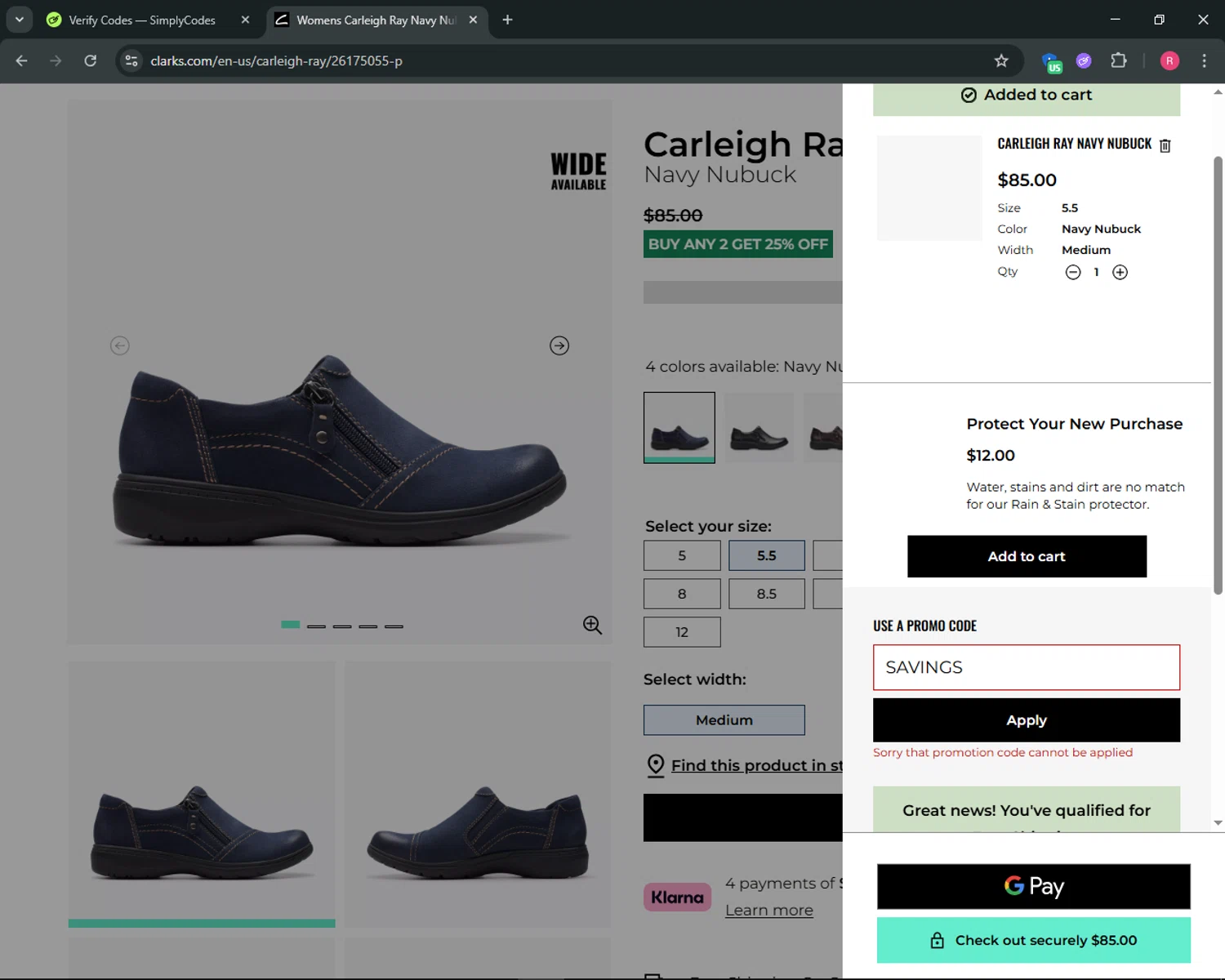The image size is (1225, 980).
Task: Decrease quantity with the minus icon
Action: [1073, 273]
